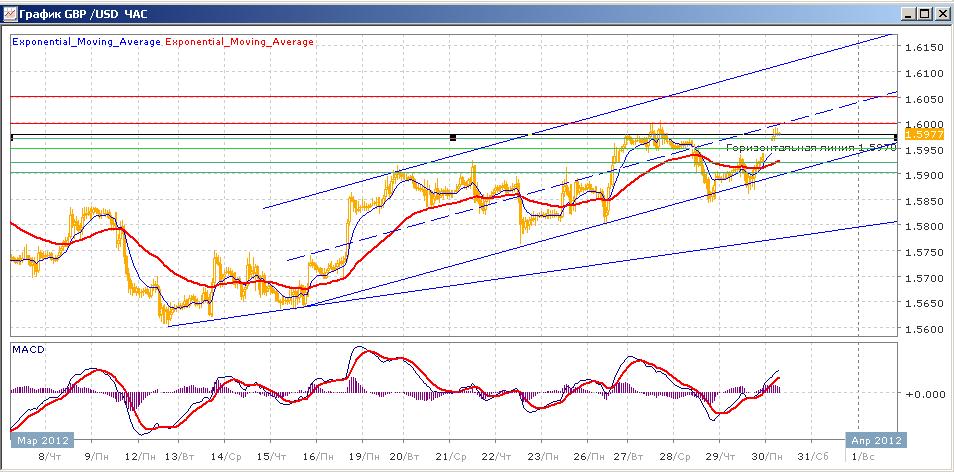Maximize the GBP/USD chart window

coord(924,14)
